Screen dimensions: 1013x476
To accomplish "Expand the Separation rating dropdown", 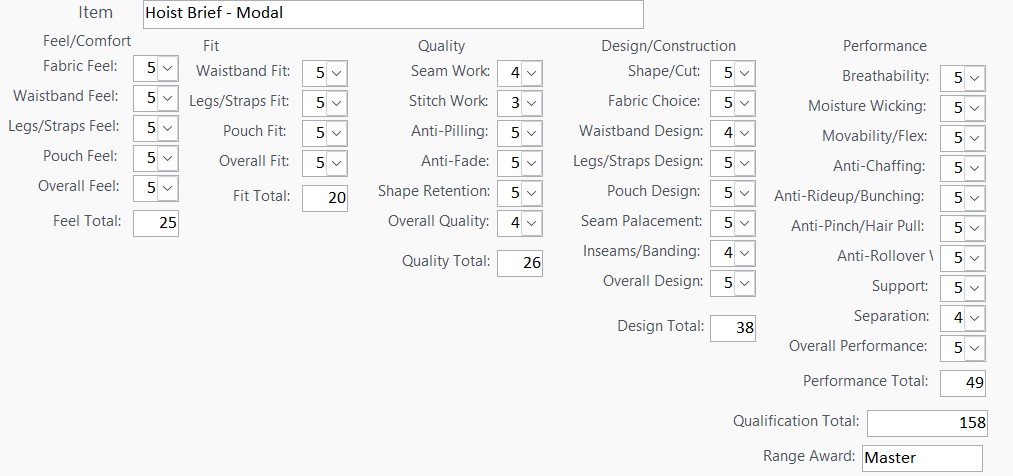I will (x=974, y=318).
